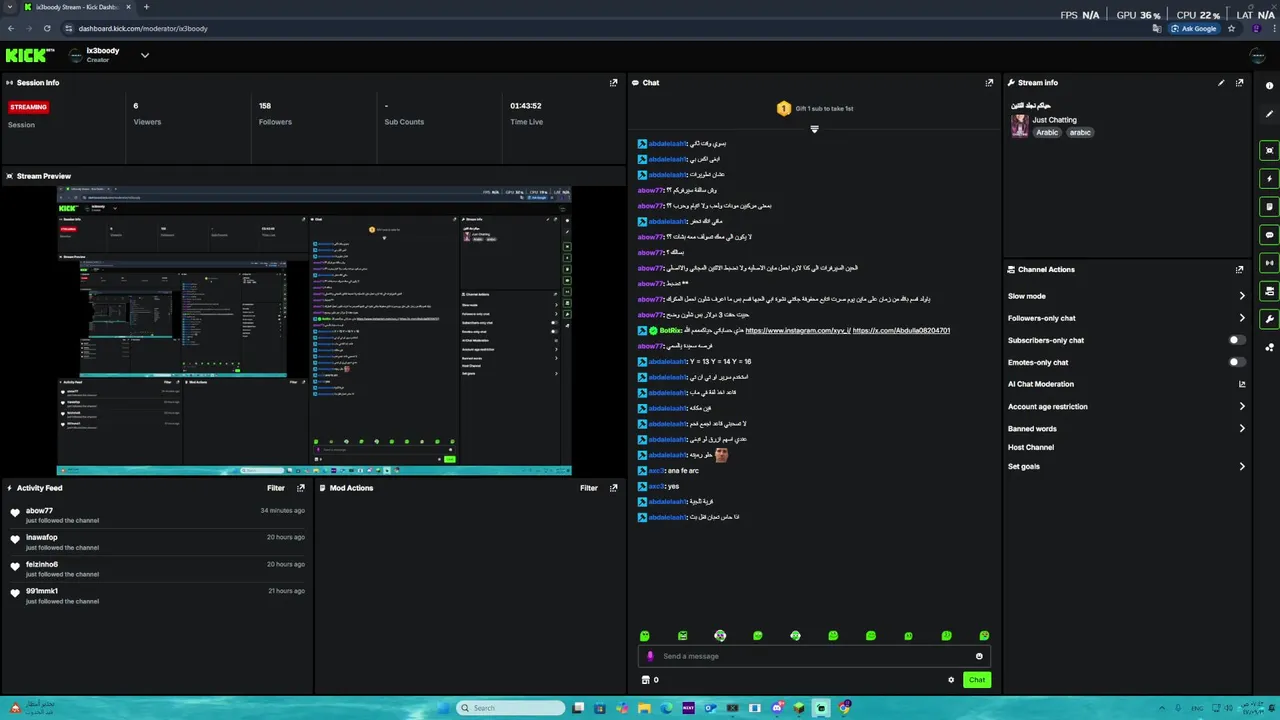Expand Set goals options
Image resolution: width=1280 pixels, height=720 pixels.
click(x=1242, y=466)
